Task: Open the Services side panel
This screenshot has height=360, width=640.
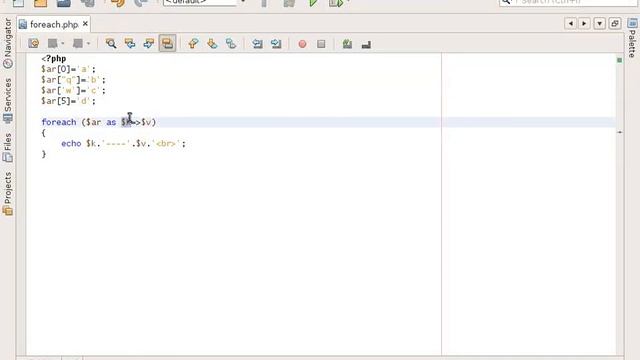Action: 7,100
